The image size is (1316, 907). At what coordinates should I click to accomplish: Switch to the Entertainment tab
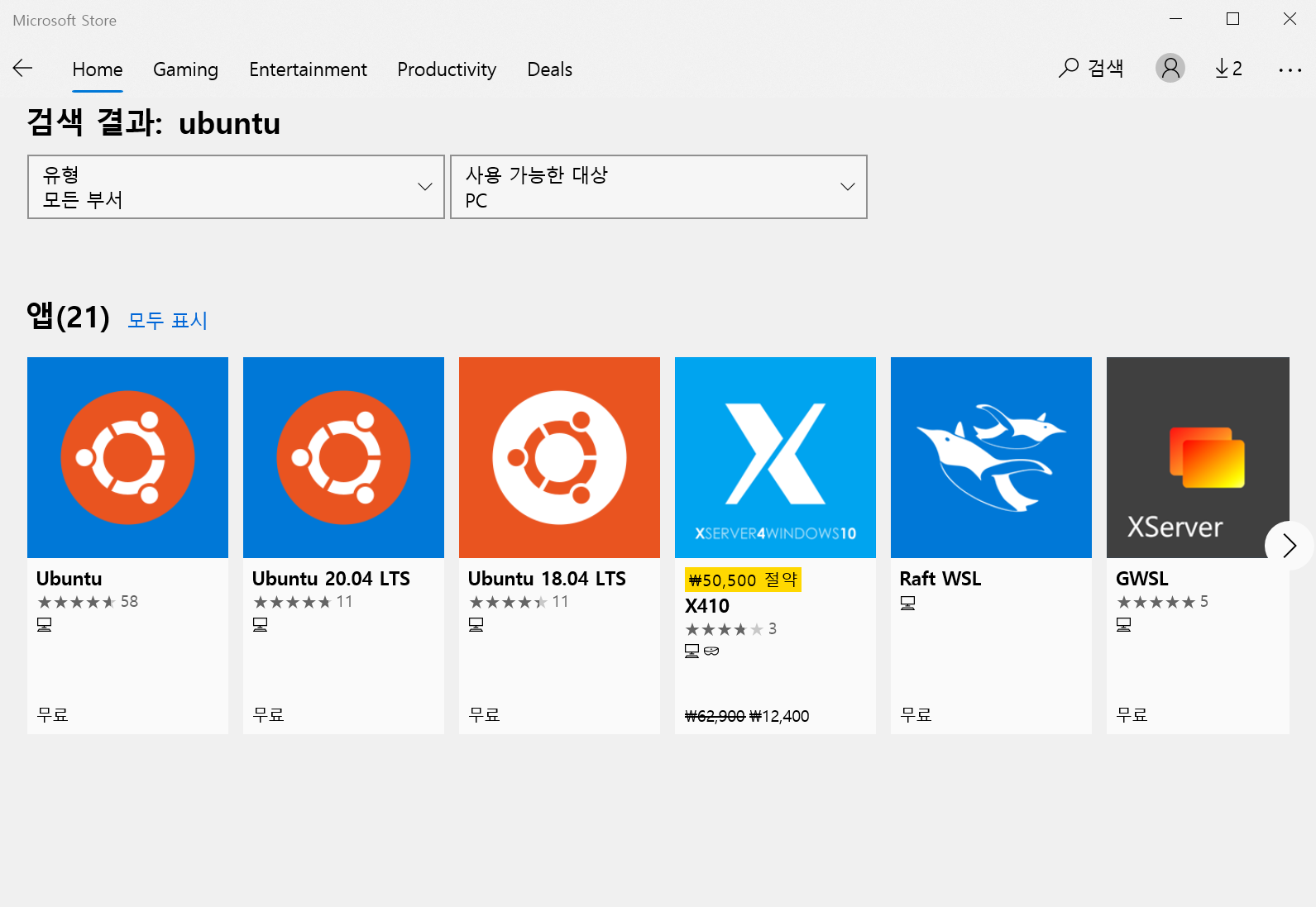pos(308,69)
